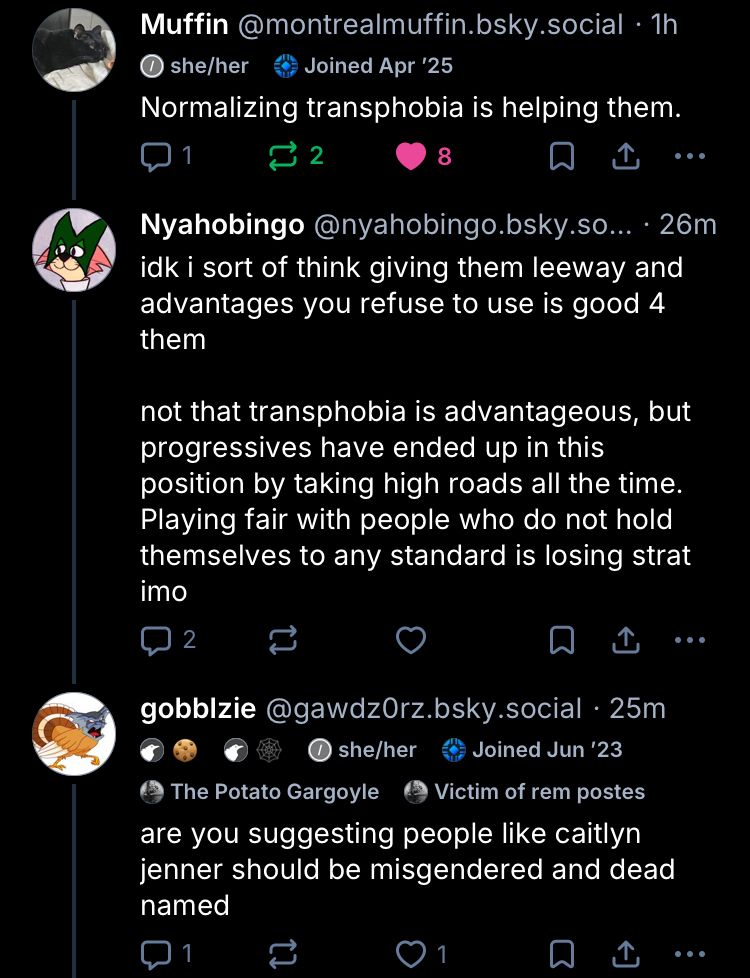Unlike Muffin's post via the pink heart
750x978 pixels.
coord(410,155)
